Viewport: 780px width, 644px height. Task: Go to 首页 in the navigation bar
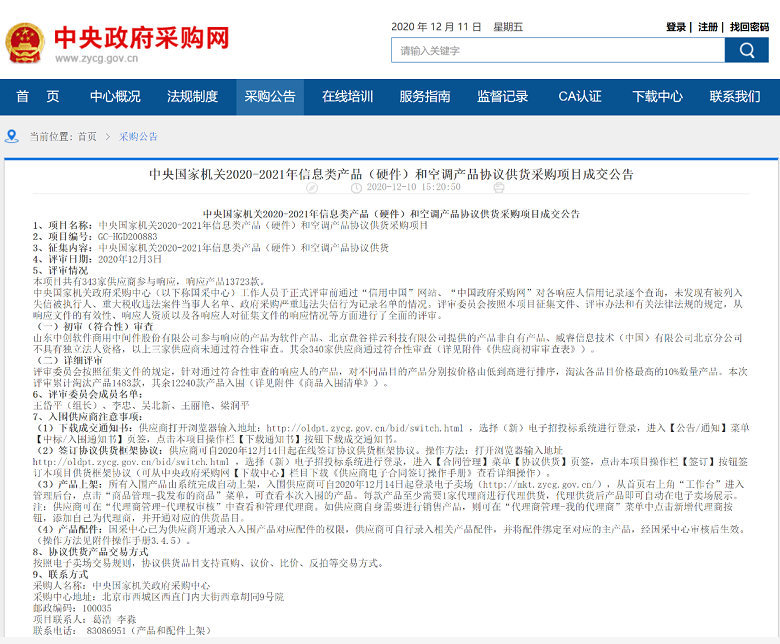pos(38,97)
